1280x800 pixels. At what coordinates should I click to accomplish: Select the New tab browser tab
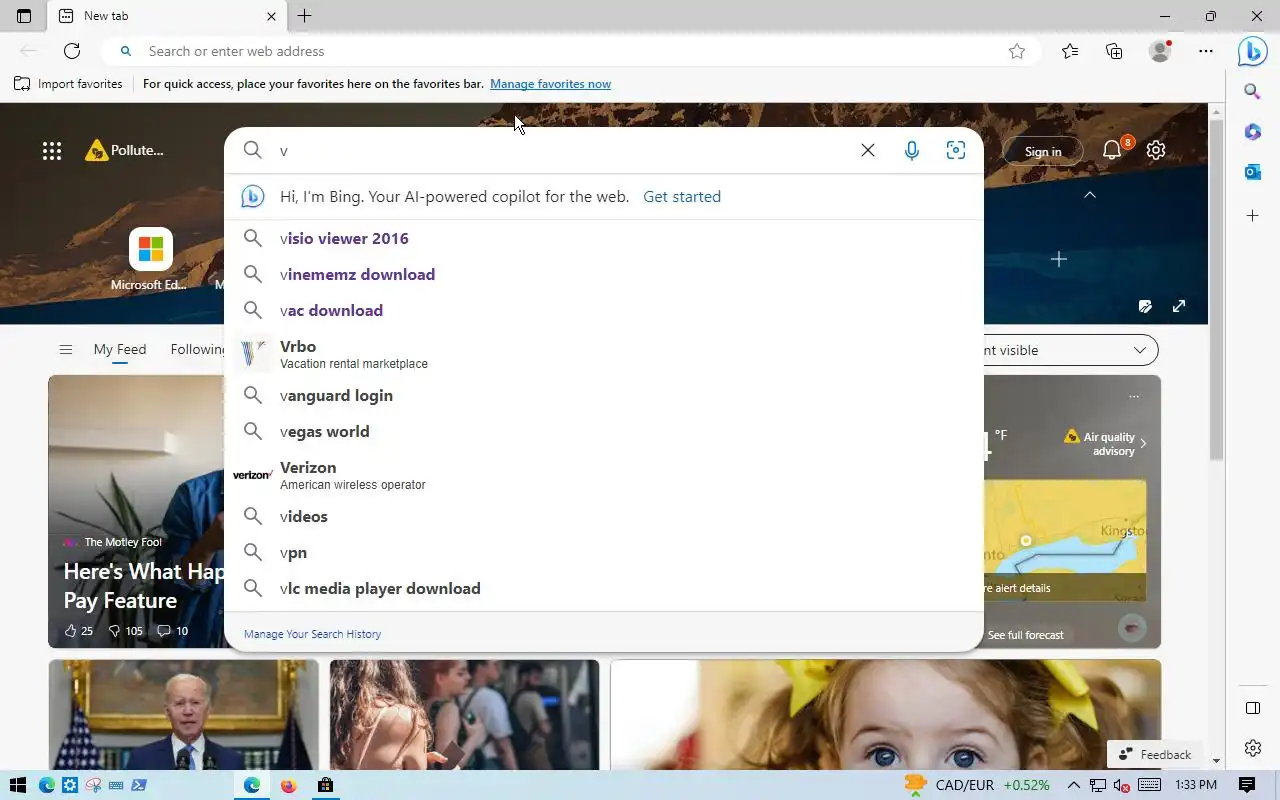click(x=169, y=16)
